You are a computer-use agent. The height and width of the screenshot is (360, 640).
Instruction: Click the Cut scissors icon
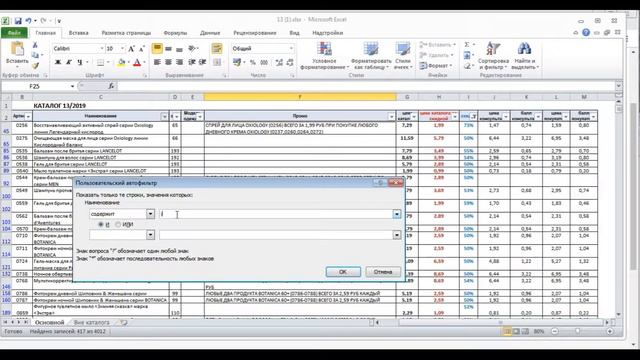(x=35, y=45)
